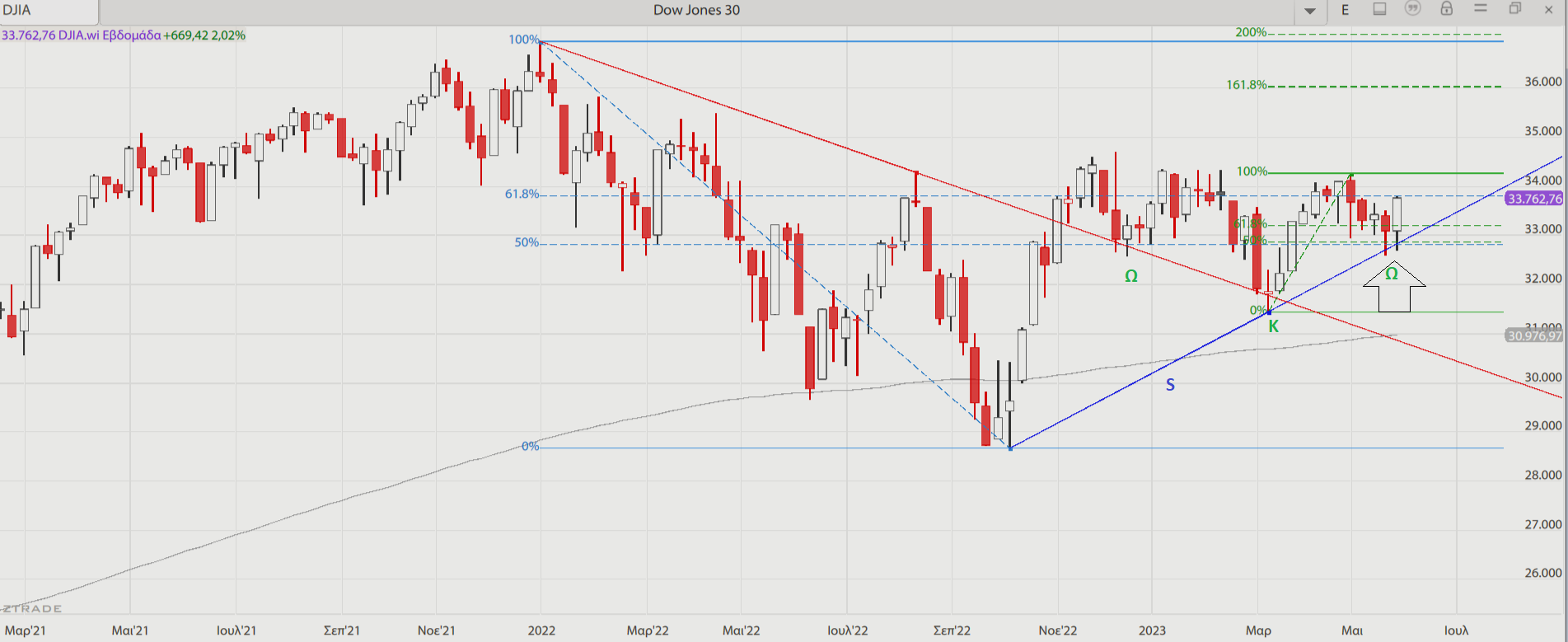Select the Ω annotation inside the arrow
Screen dimensions: 1568x642
[1392, 274]
